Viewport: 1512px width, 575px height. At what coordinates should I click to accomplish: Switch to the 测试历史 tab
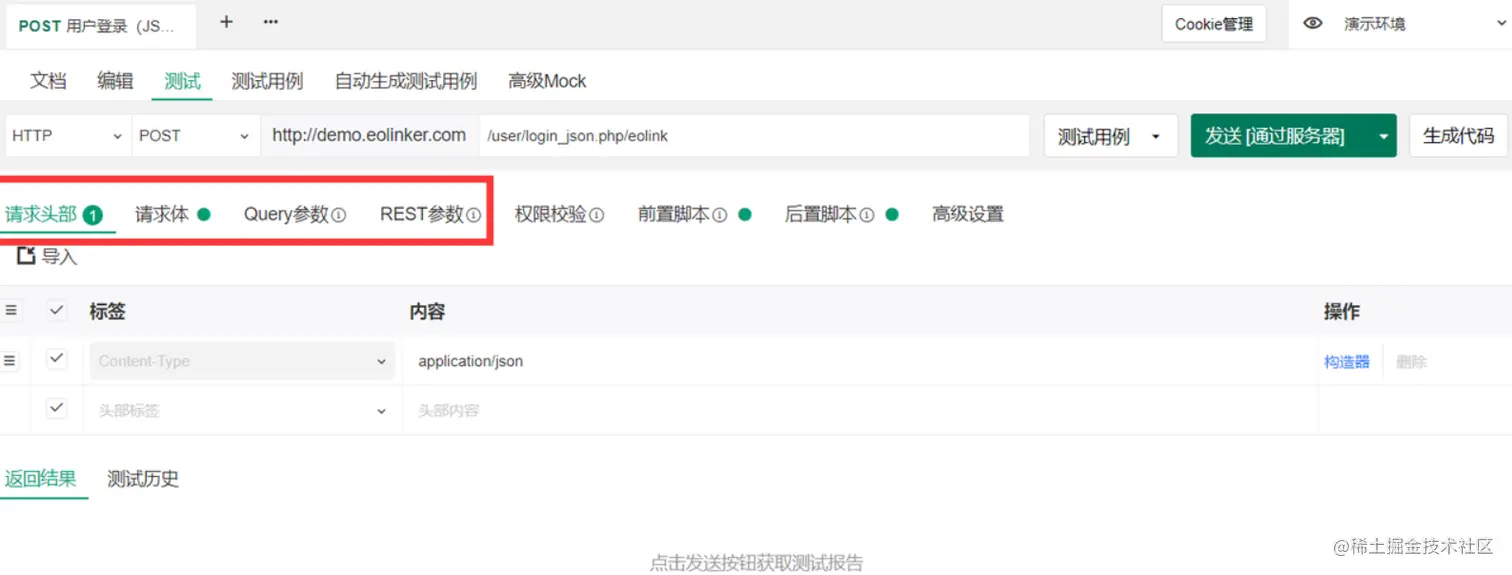coord(143,478)
